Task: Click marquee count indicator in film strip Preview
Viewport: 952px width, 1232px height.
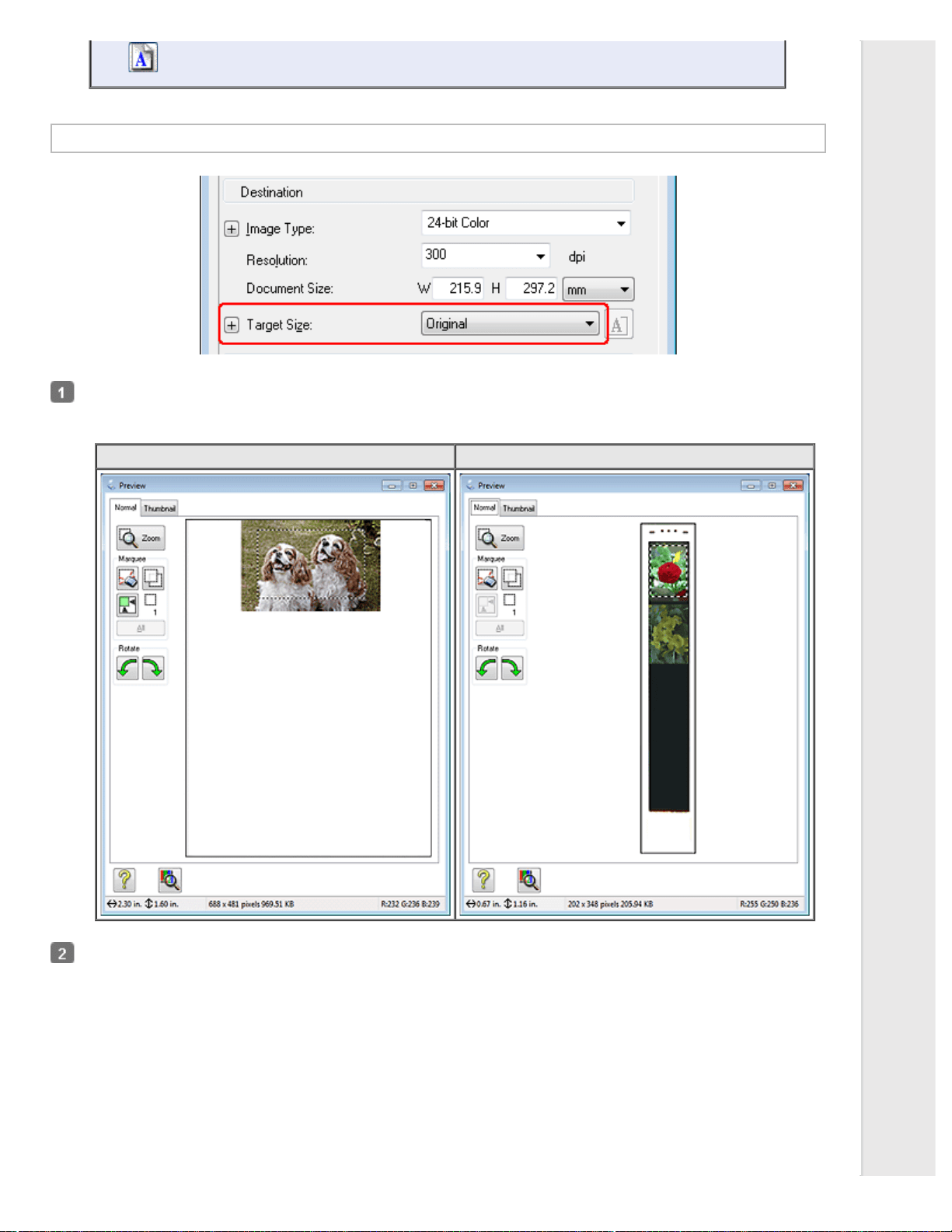Action: pyautogui.click(x=510, y=604)
